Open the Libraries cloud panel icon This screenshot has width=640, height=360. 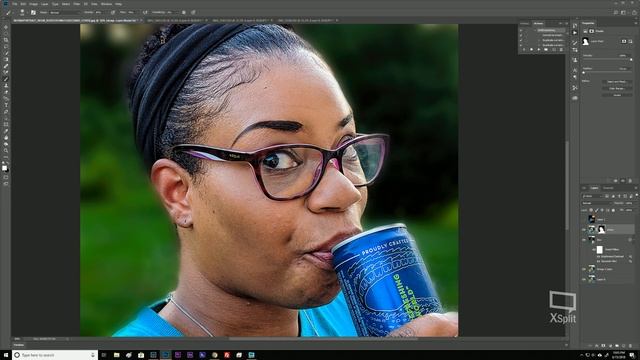tap(575, 98)
